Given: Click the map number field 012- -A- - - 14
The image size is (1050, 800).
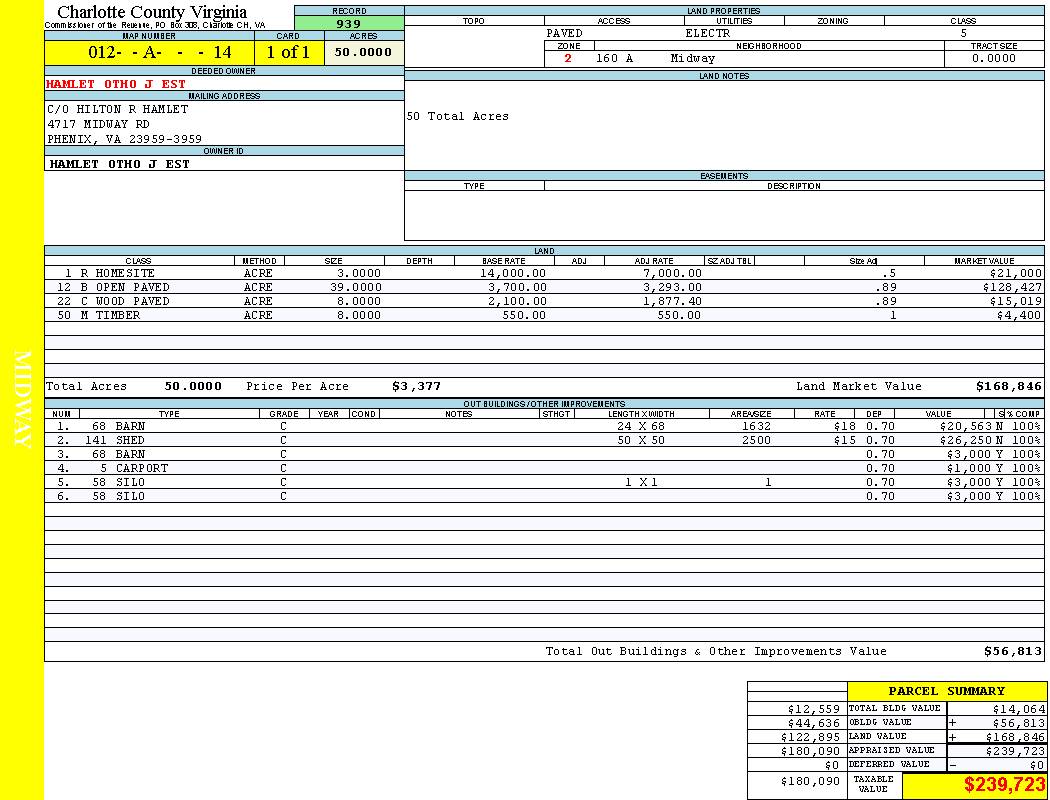Looking at the screenshot, I should click(146, 53).
